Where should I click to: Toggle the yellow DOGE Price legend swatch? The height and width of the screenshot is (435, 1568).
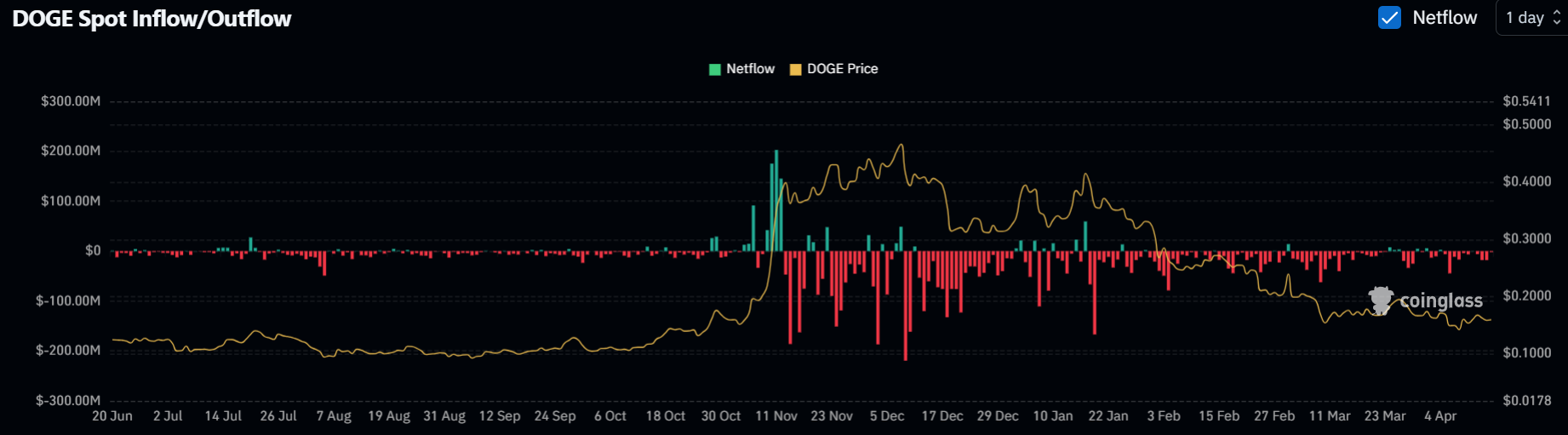click(796, 70)
